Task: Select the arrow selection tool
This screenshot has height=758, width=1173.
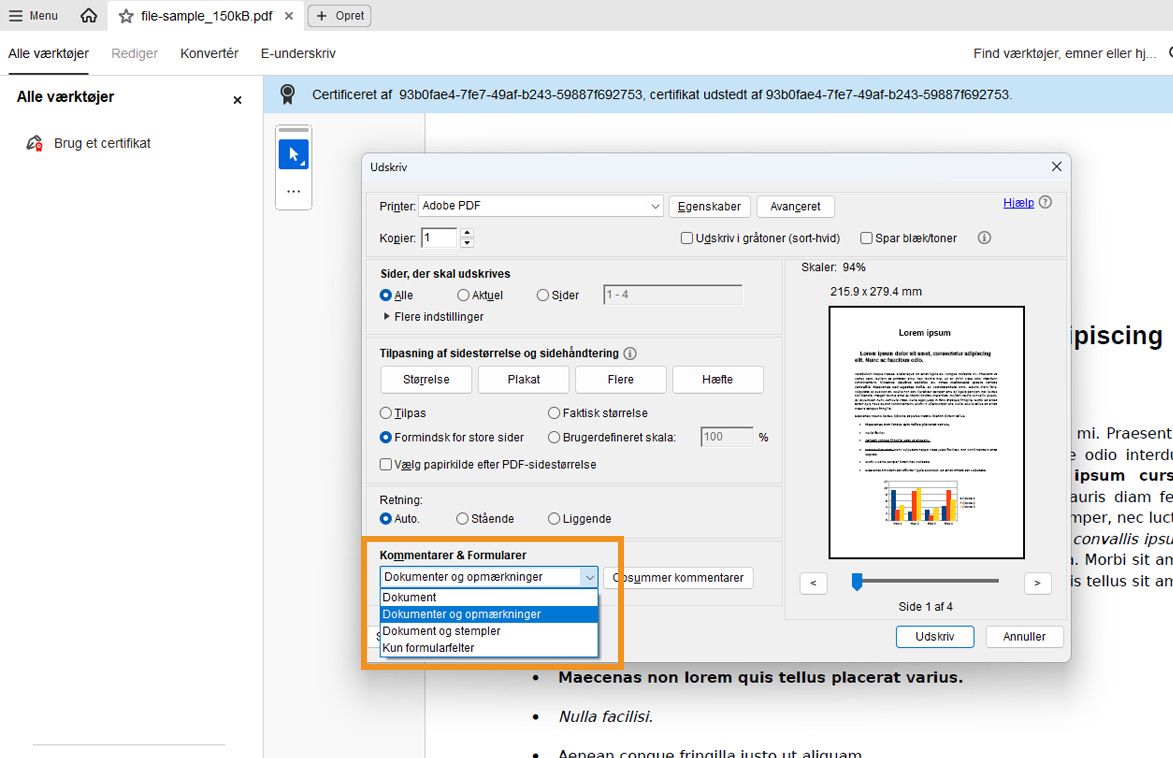Action: tap(293, 154)
